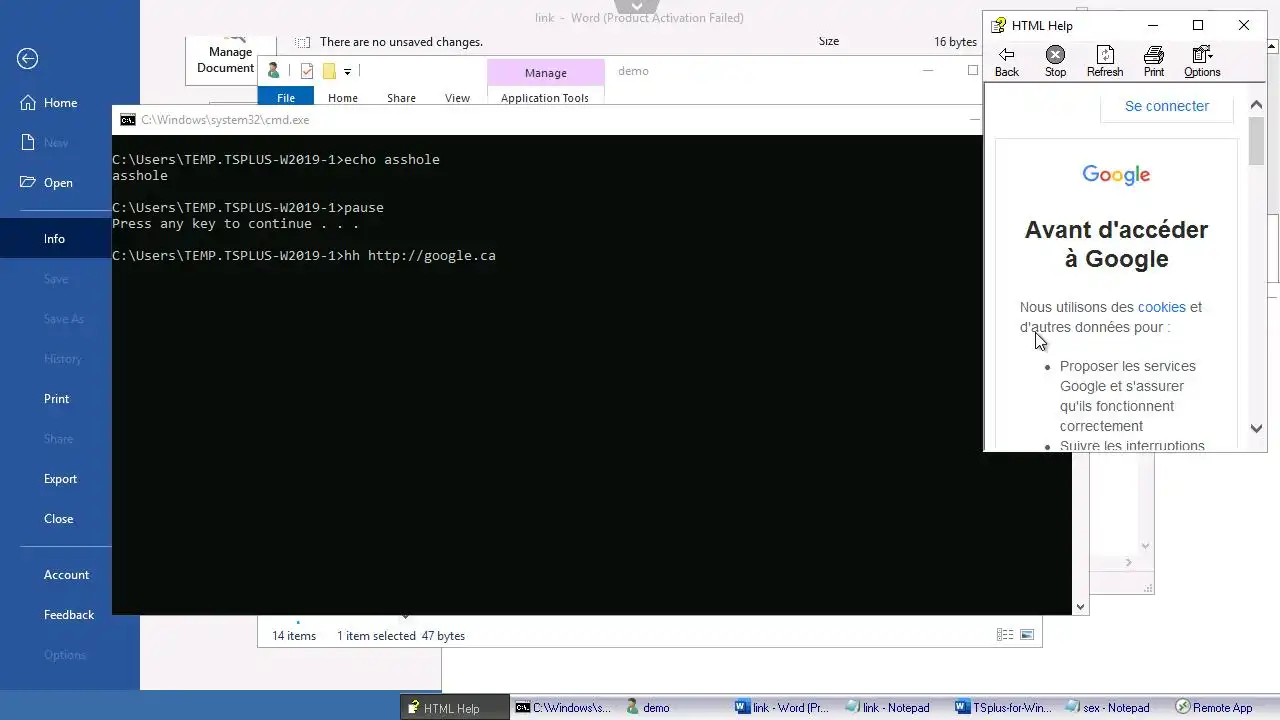Click the 16 bytes size value in Word
Viewport: 1280px width, 720px height.
click(x=955, y=42)
